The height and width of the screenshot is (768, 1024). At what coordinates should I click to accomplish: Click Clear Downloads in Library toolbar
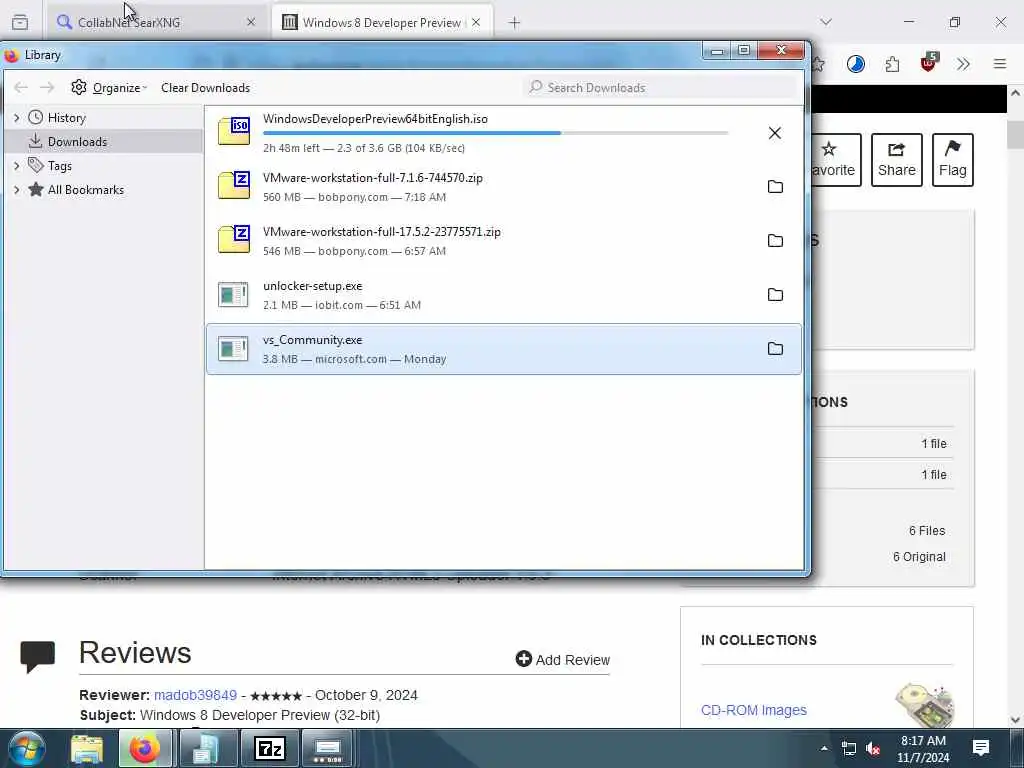(x=205, y=88)
